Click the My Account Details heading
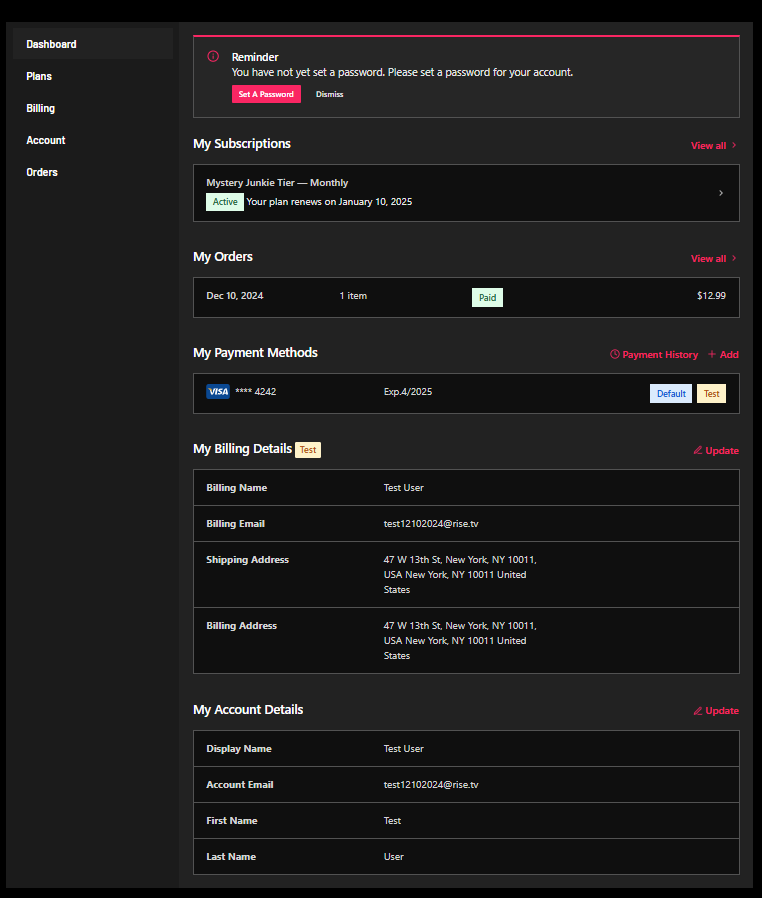 (x=248, y=710)
